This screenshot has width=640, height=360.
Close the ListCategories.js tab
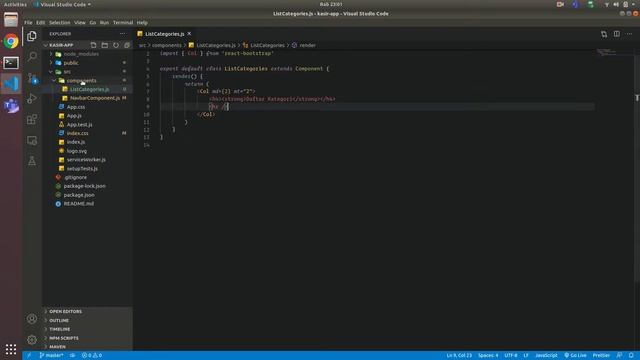[x=189, y=33]
